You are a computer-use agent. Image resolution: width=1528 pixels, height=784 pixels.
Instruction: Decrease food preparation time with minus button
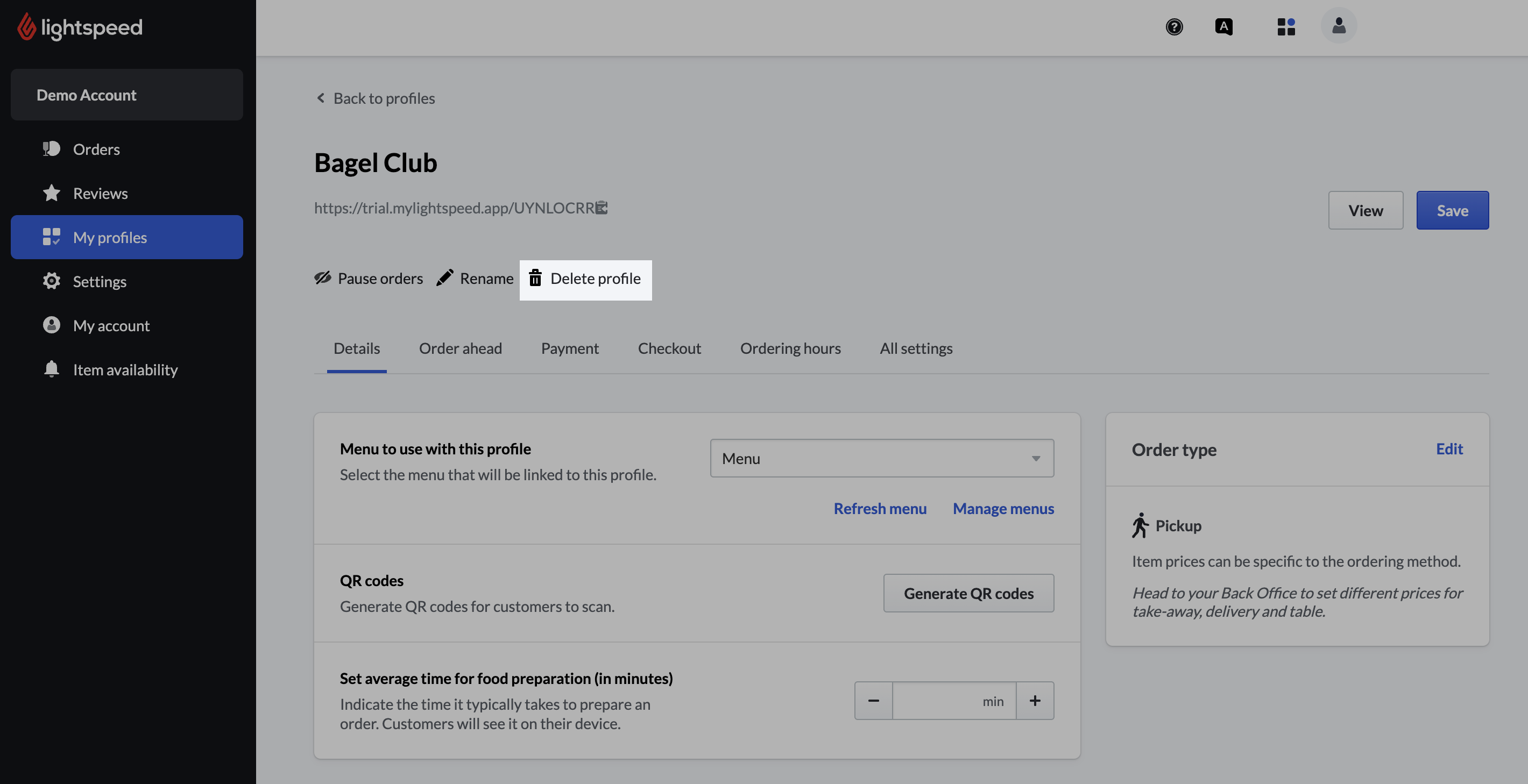pos(873,700)
